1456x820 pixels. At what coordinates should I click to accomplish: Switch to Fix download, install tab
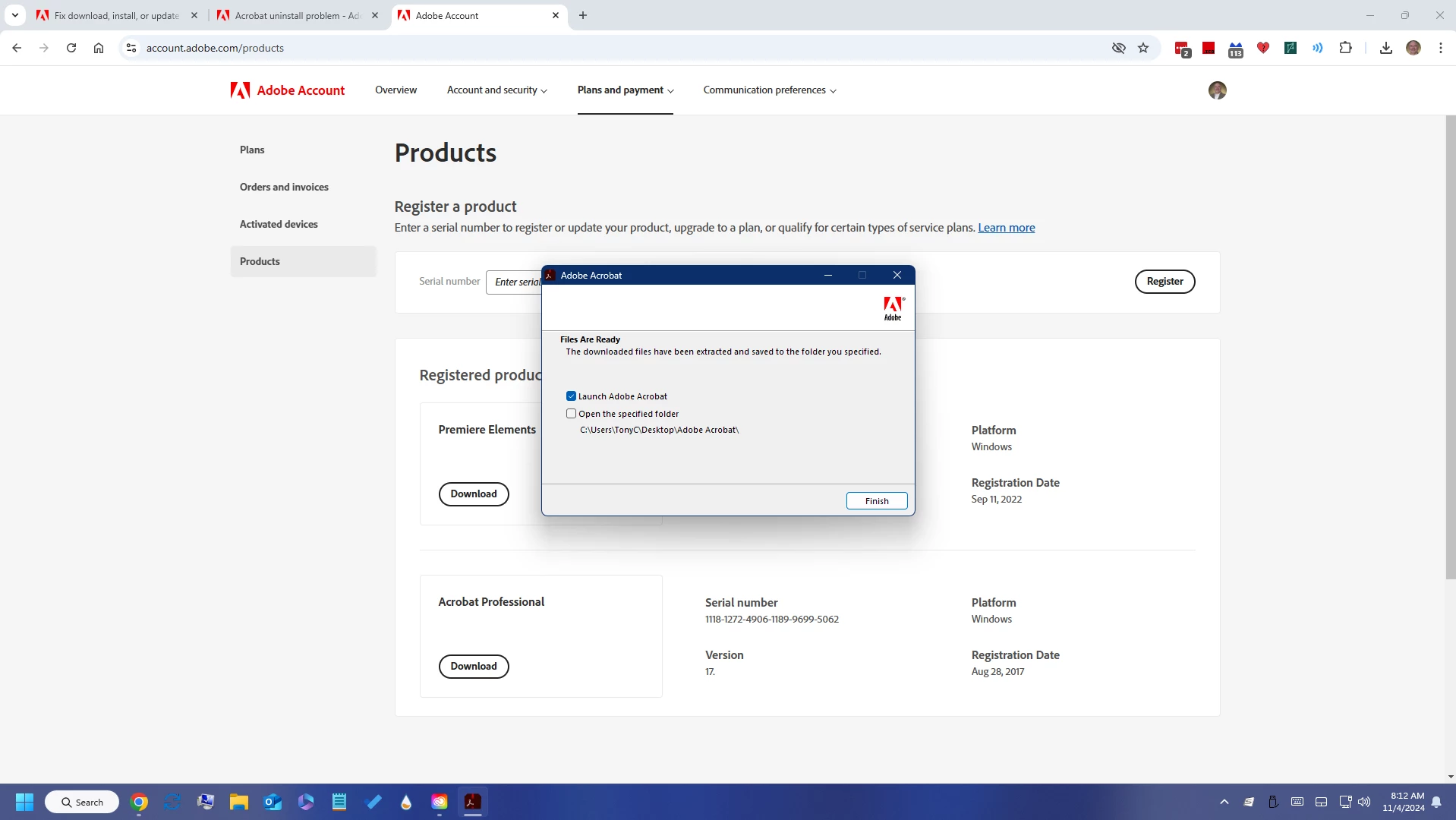pos(117,15)
